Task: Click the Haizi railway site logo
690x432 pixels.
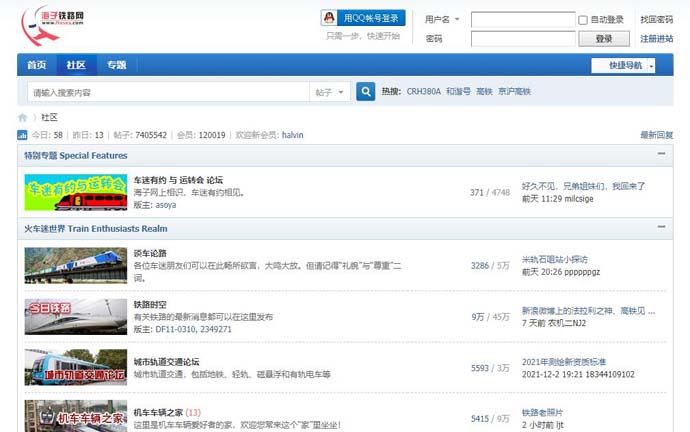Action: click(52, 25)
